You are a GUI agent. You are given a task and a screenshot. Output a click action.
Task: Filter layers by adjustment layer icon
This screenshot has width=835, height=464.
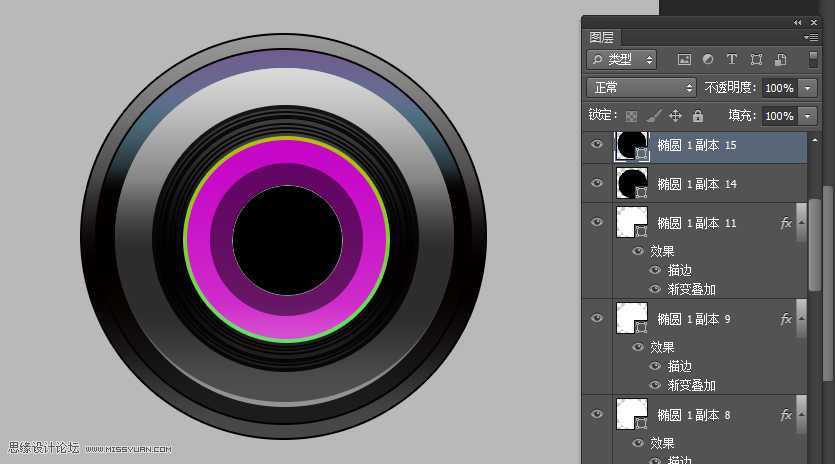pos(708,60)
